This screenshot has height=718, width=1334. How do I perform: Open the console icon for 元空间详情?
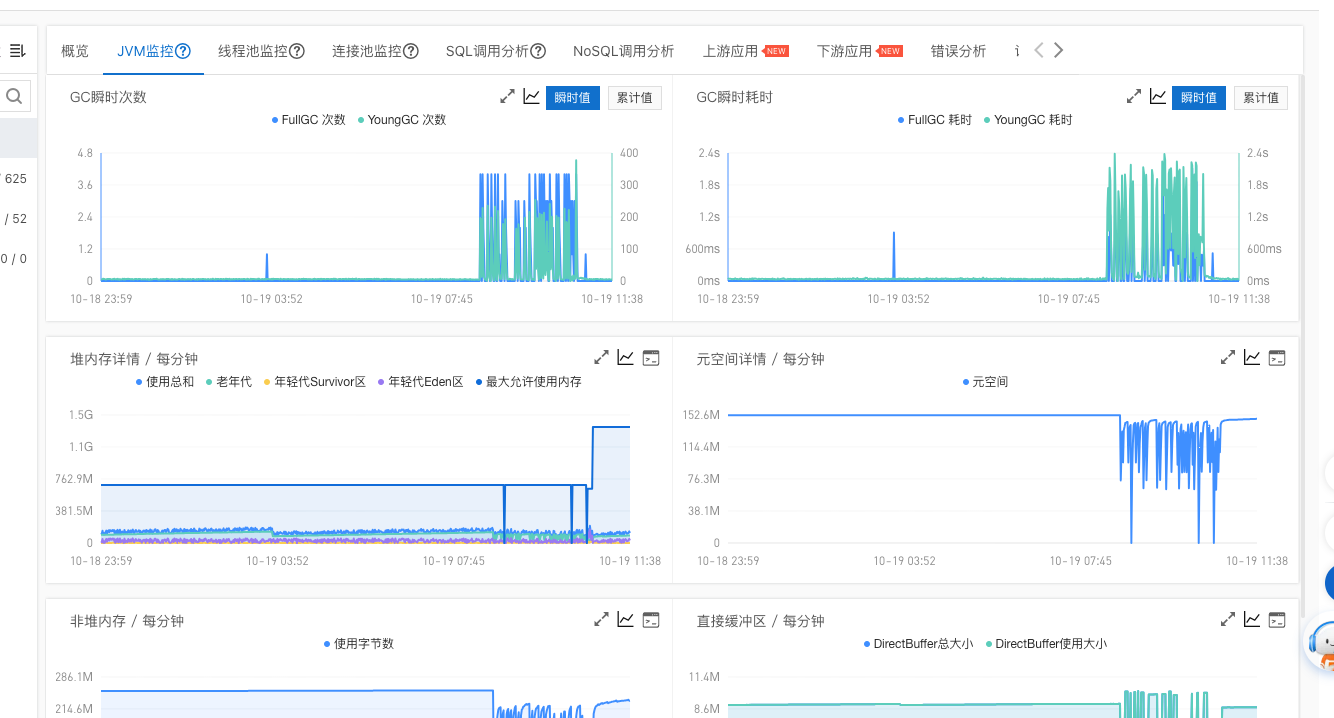(x=1277, y=358)
